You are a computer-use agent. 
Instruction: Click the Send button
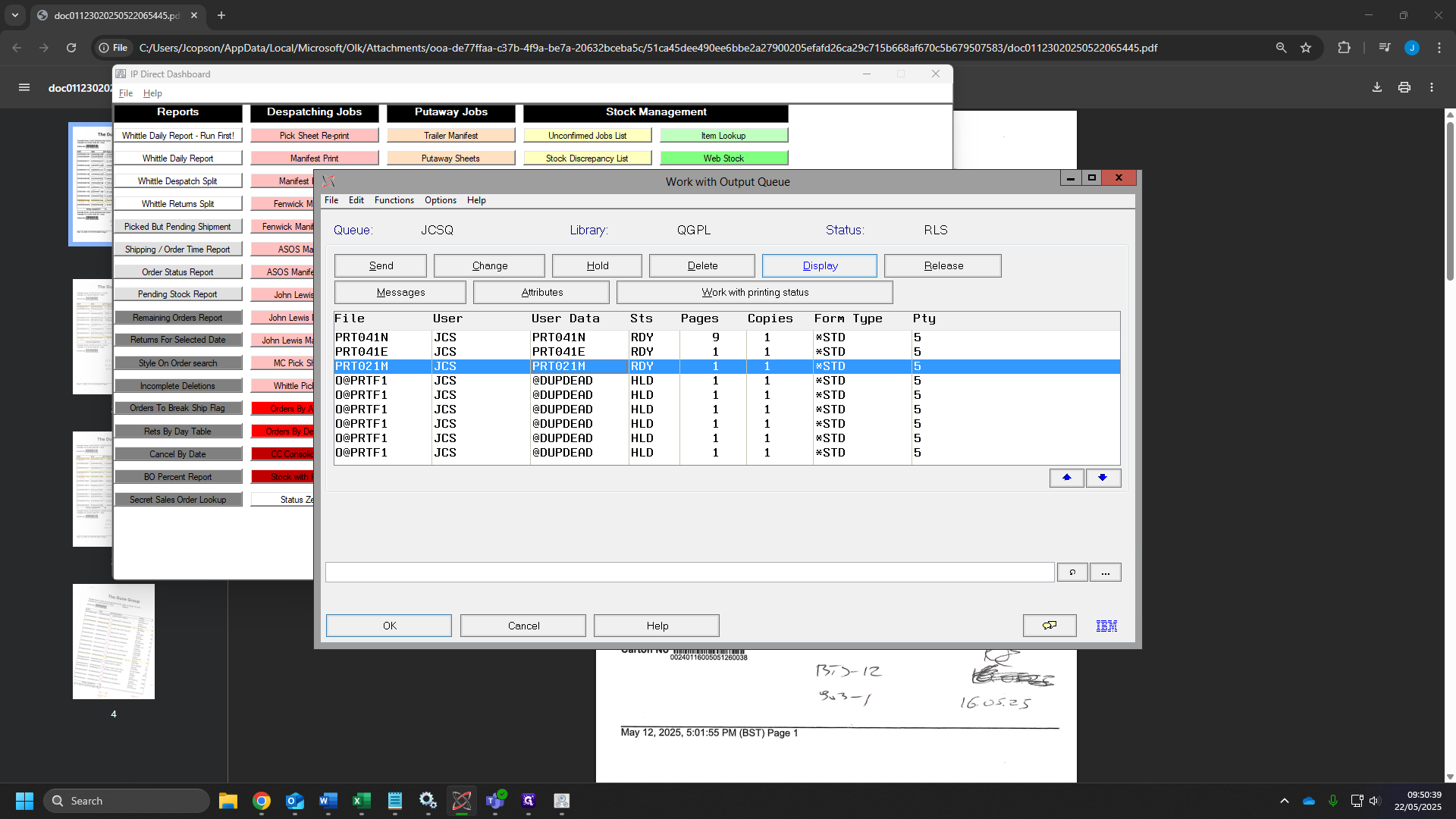(x=381, y=265)
